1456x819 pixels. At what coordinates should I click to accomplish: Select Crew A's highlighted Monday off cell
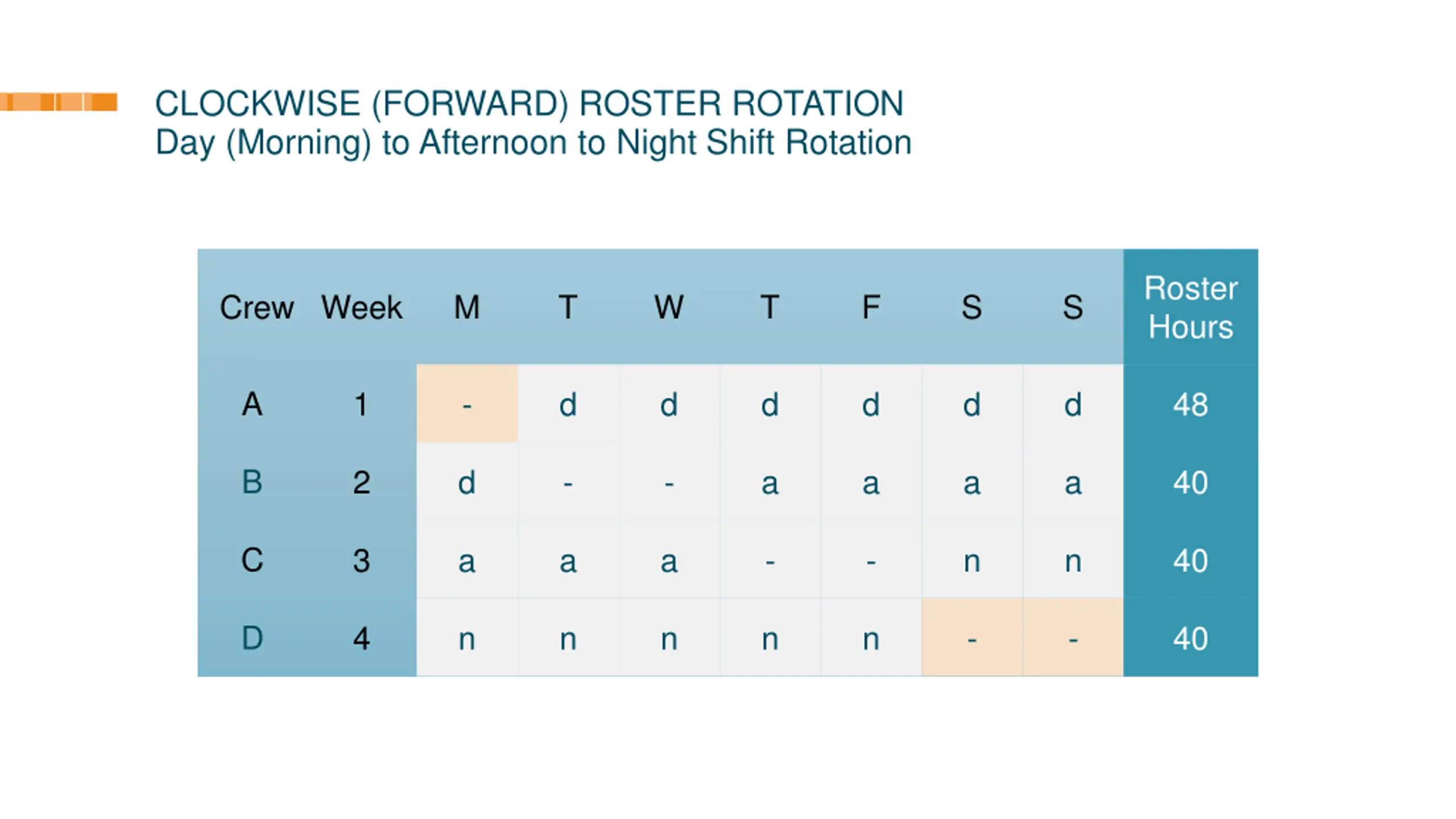click(467, 404)
